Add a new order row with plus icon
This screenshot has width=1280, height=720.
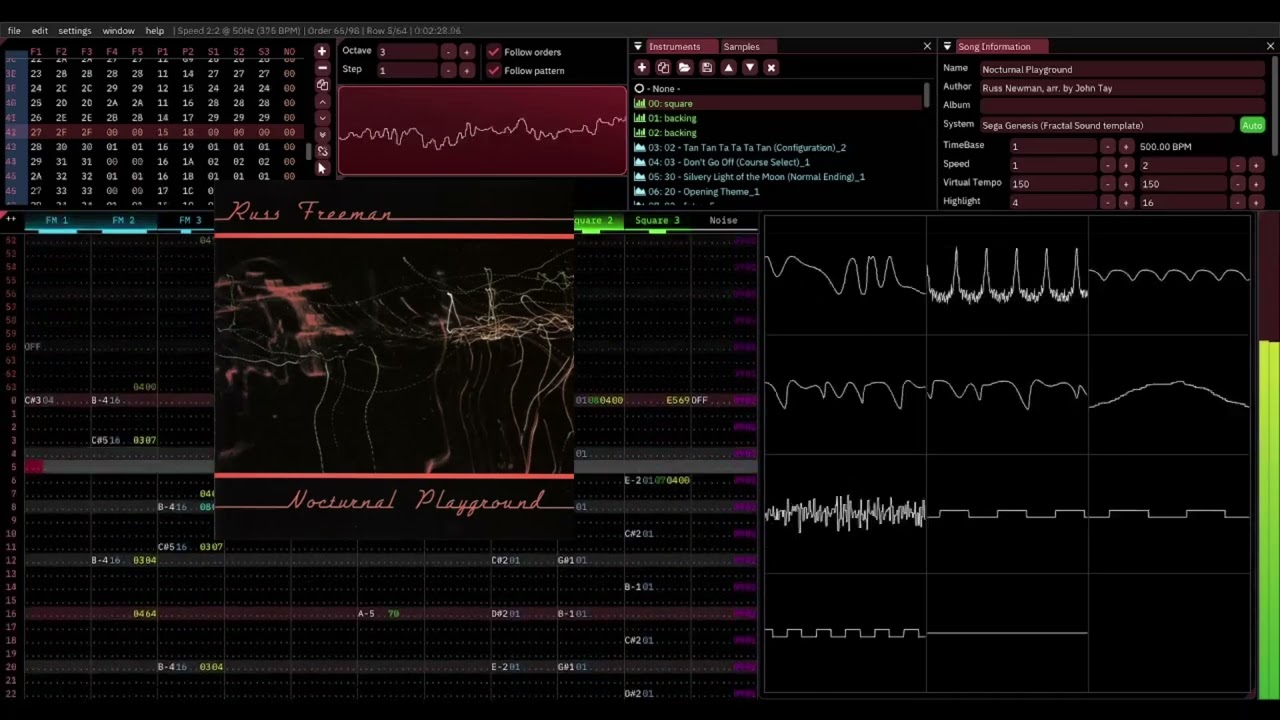pos(322,51)
